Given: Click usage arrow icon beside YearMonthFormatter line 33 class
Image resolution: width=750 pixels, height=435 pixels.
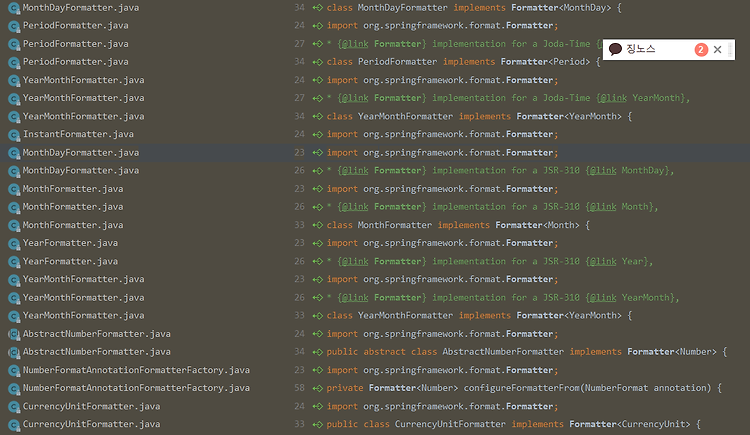Looking at the screenshot, I should (318, 316).
